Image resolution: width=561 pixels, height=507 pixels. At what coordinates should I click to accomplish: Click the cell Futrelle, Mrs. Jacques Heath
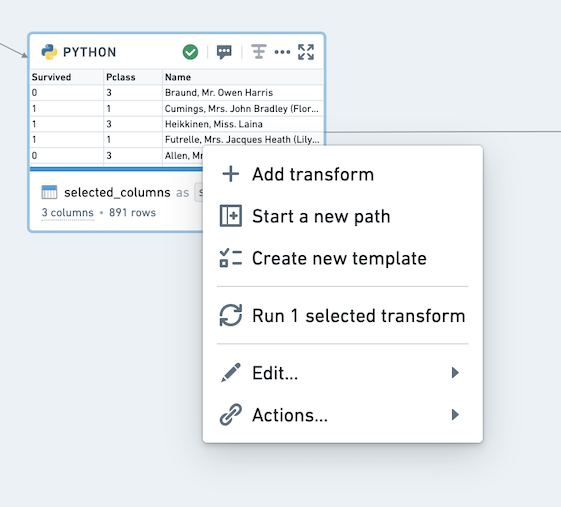pos(242,140)
